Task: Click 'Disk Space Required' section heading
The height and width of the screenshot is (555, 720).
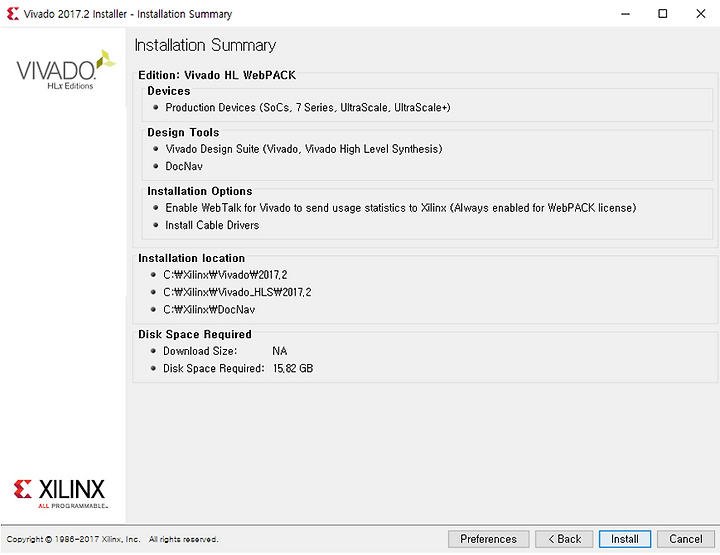Action: pyautogui.click(x=195, y=334)
